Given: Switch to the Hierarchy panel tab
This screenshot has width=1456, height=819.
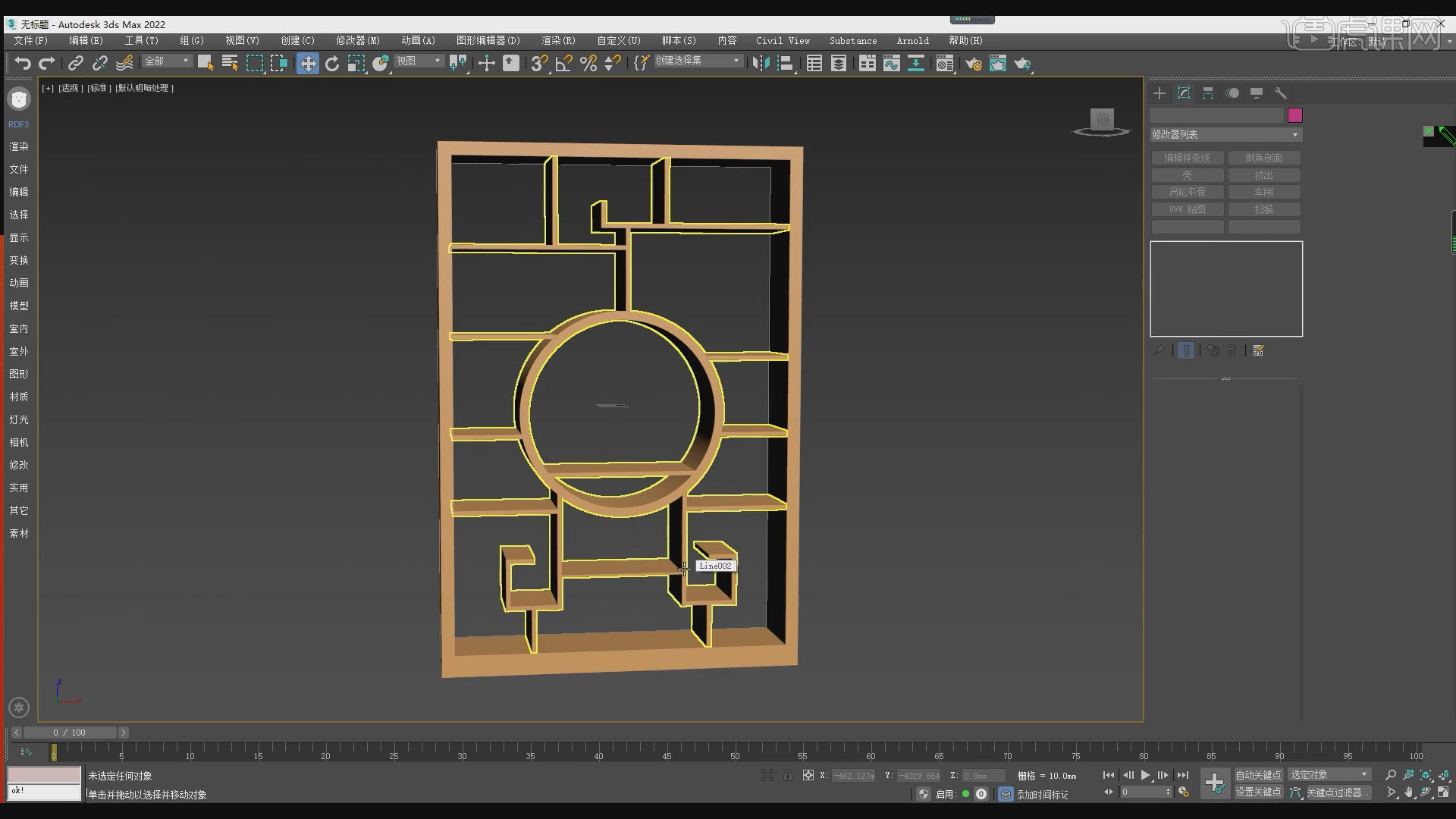Looking at the screenshot, I should point(1208,93).
